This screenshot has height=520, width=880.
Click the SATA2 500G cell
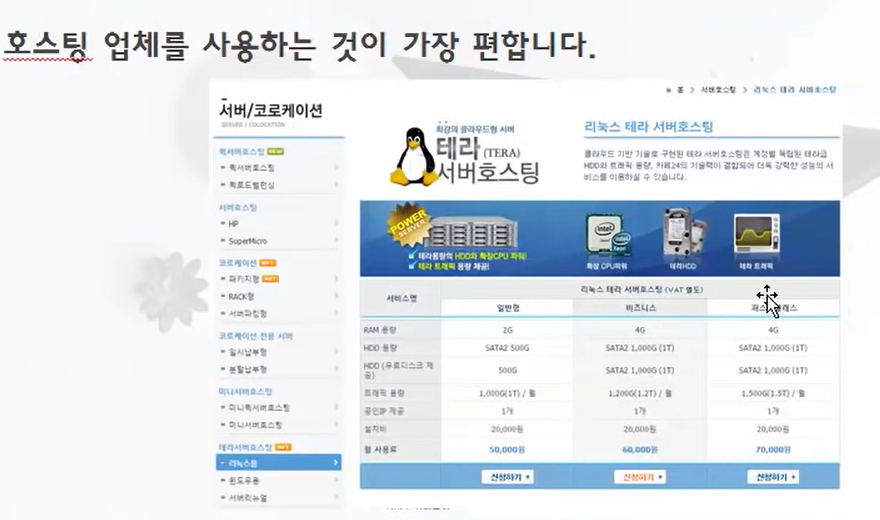click(507, 348)
